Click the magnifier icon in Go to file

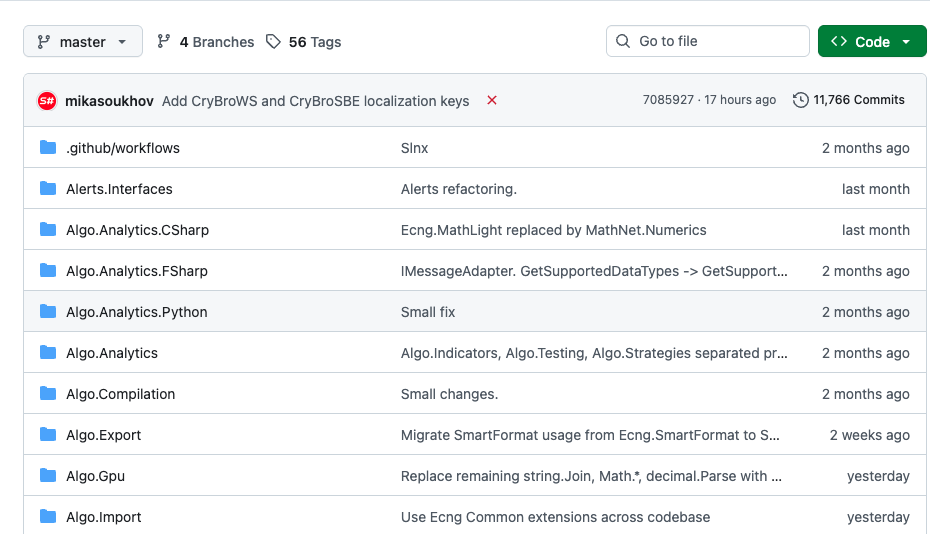(623, 41)
